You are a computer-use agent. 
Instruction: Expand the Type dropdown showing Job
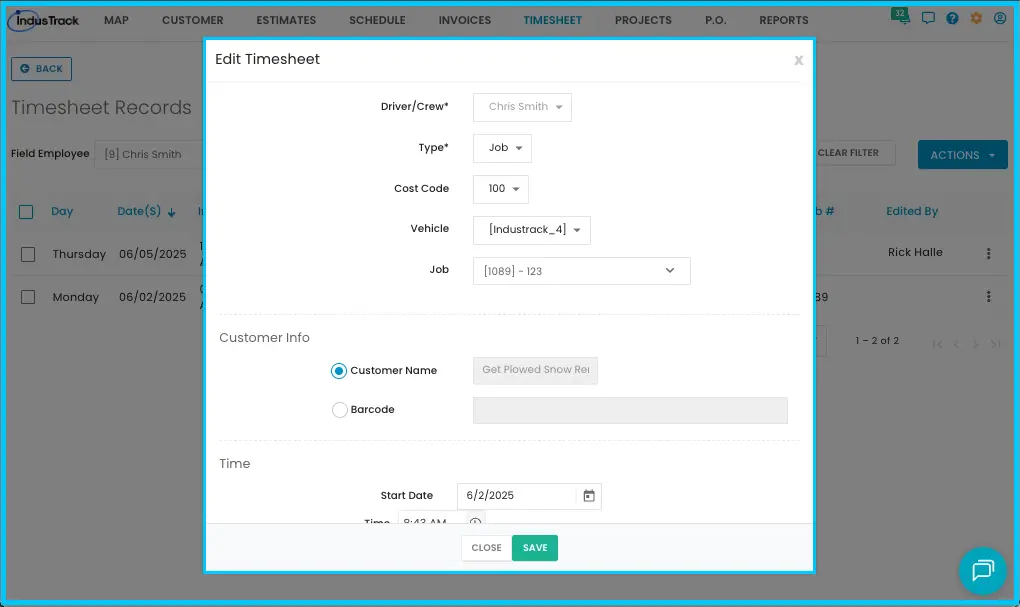502,148
